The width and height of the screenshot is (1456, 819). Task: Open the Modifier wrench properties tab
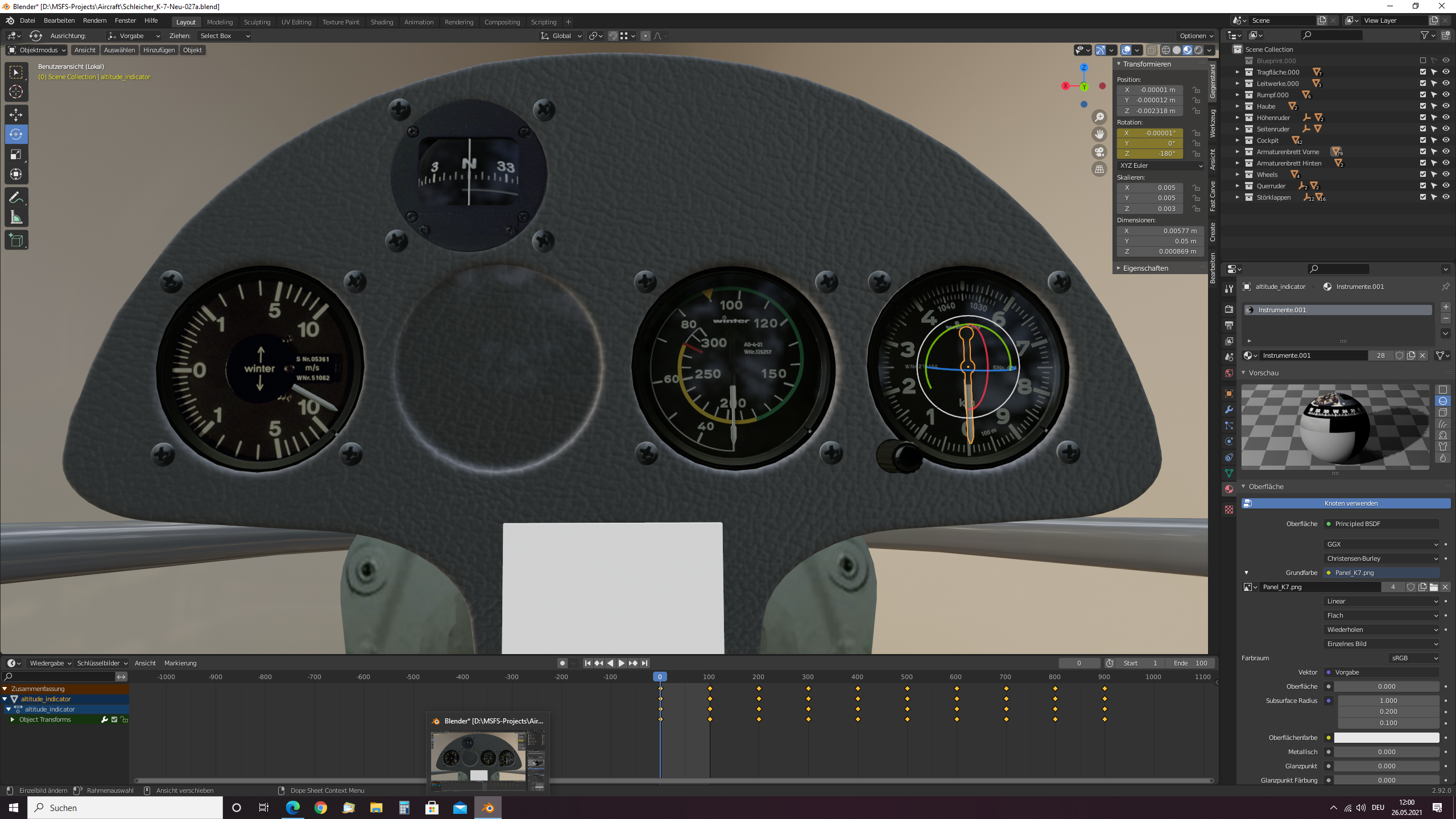pyautogui.click(x=1229, y=409)
